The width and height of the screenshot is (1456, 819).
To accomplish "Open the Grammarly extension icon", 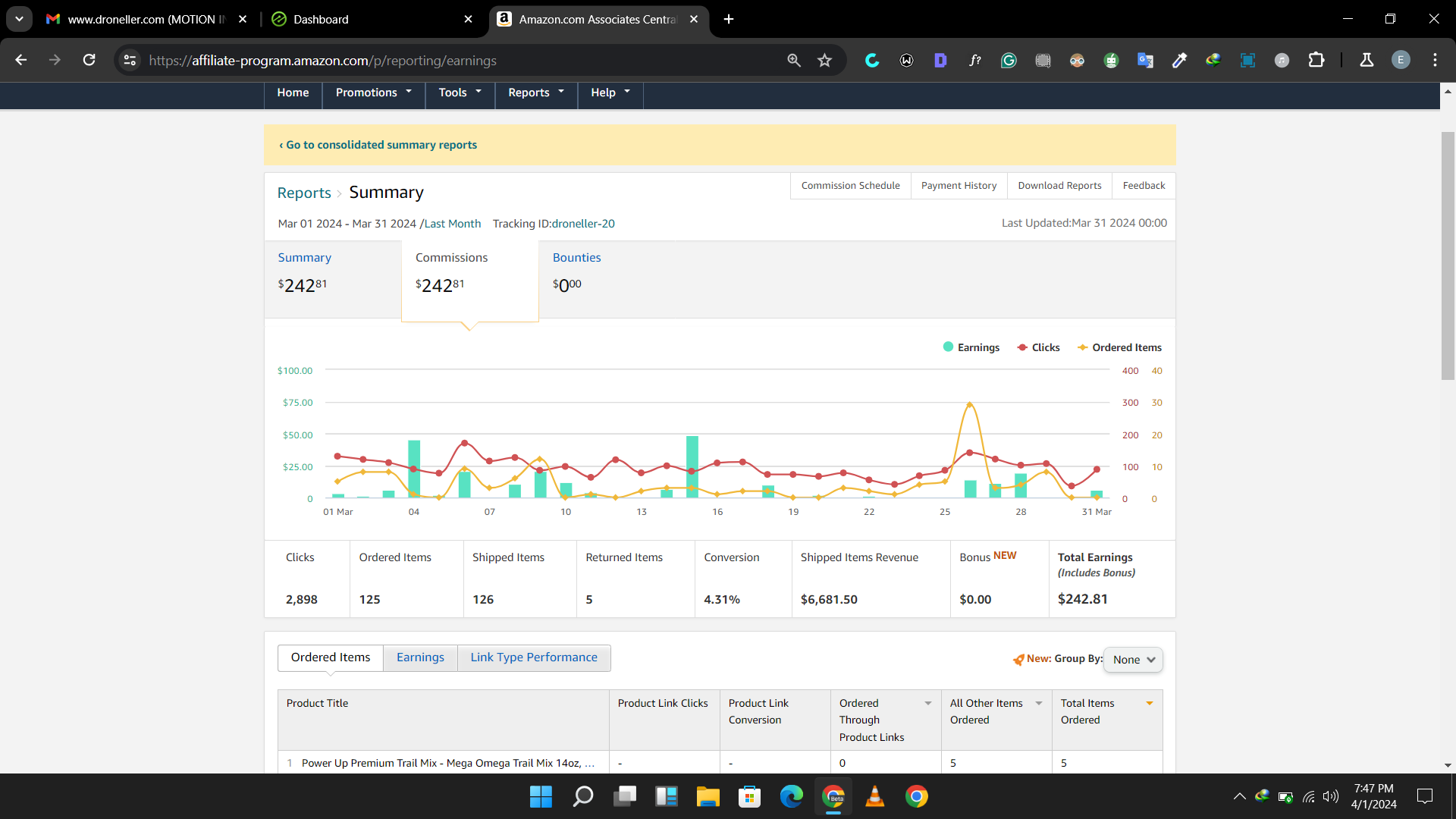I will (1009, 60).
